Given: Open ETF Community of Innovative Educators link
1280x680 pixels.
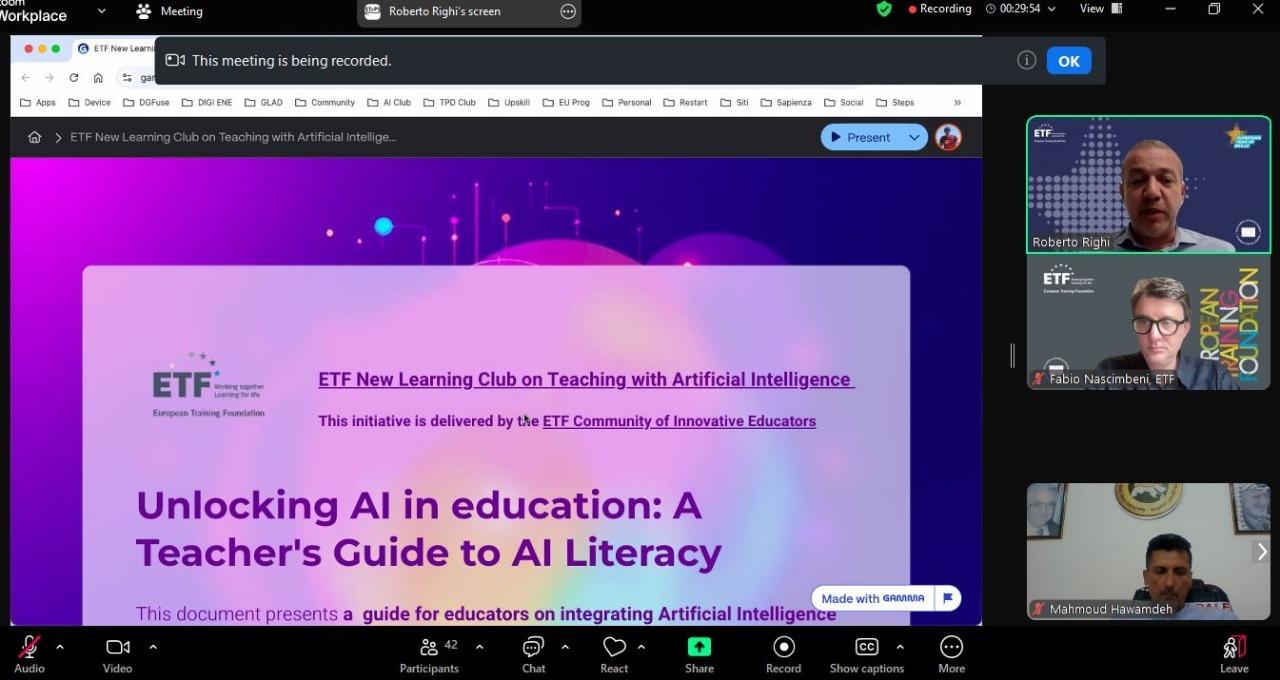Looking at the screenshot, I should point(679,421).
